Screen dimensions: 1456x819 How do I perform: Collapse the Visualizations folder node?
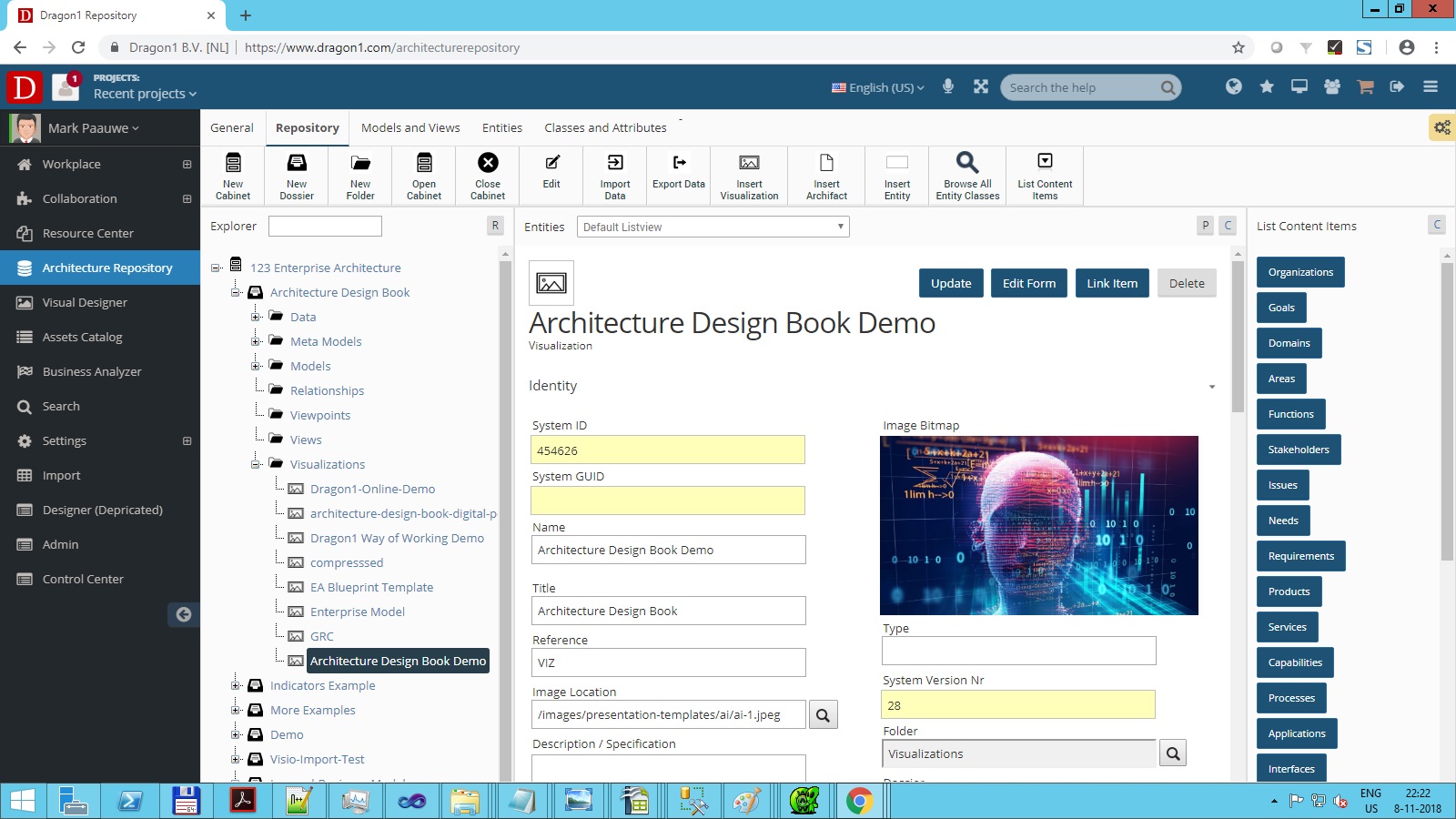coord(256,464)
